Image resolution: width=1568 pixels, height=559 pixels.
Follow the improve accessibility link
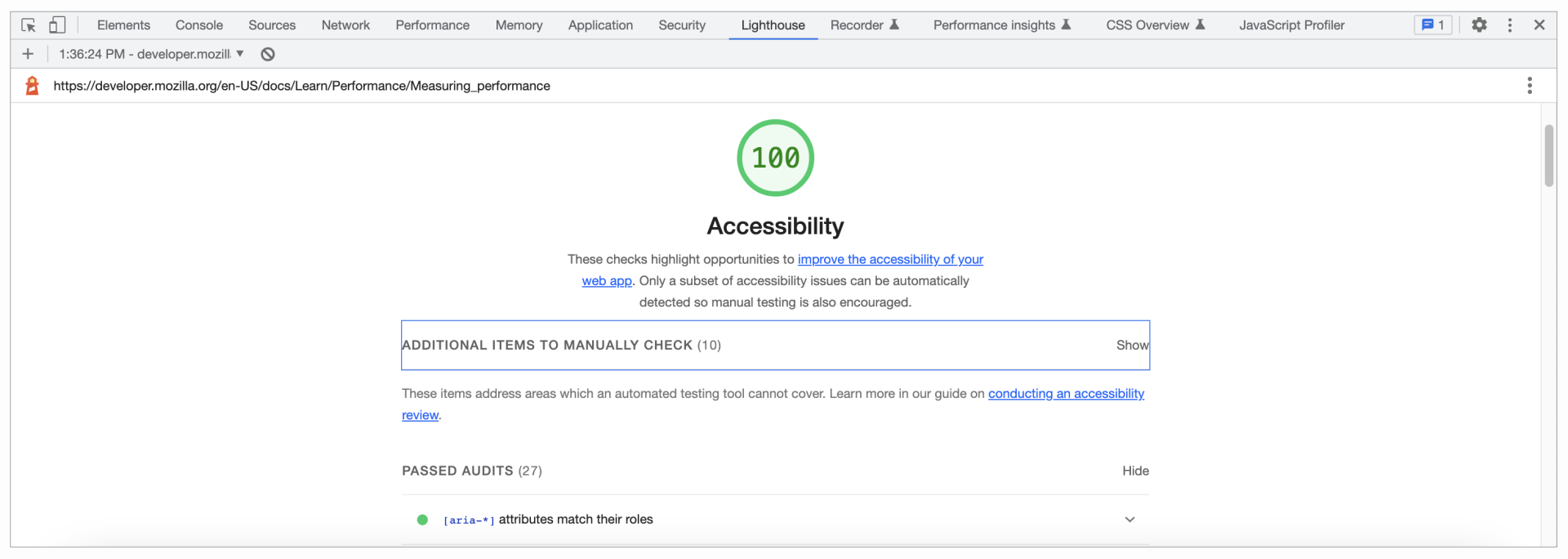pos(889,259)
